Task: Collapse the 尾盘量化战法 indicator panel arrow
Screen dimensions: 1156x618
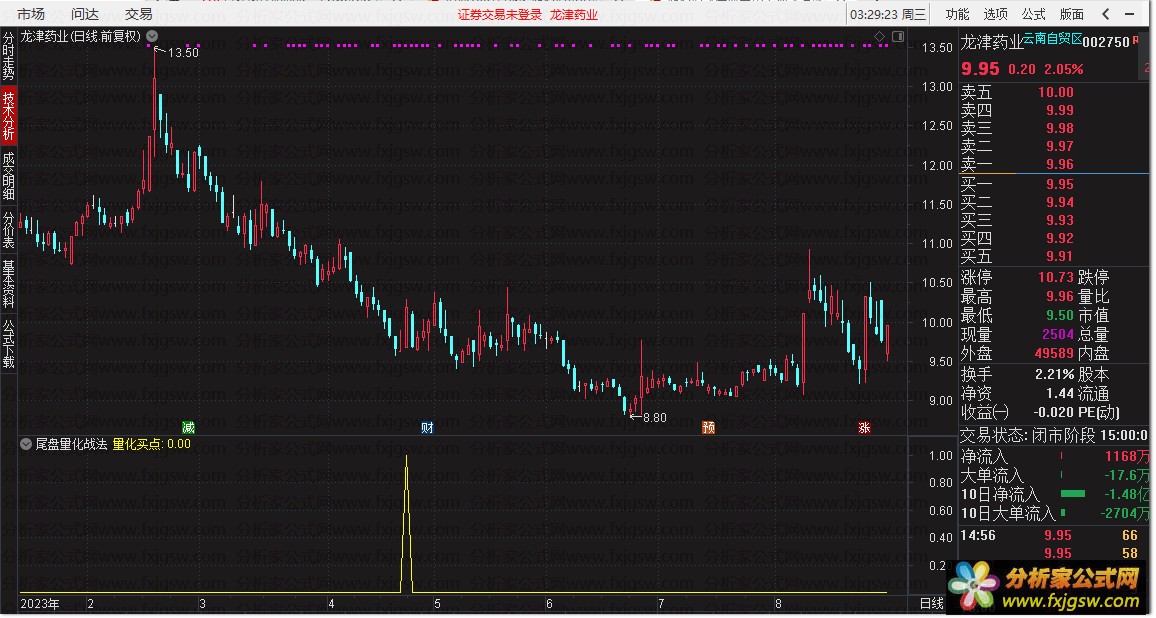Action: (x=26, y=444)
